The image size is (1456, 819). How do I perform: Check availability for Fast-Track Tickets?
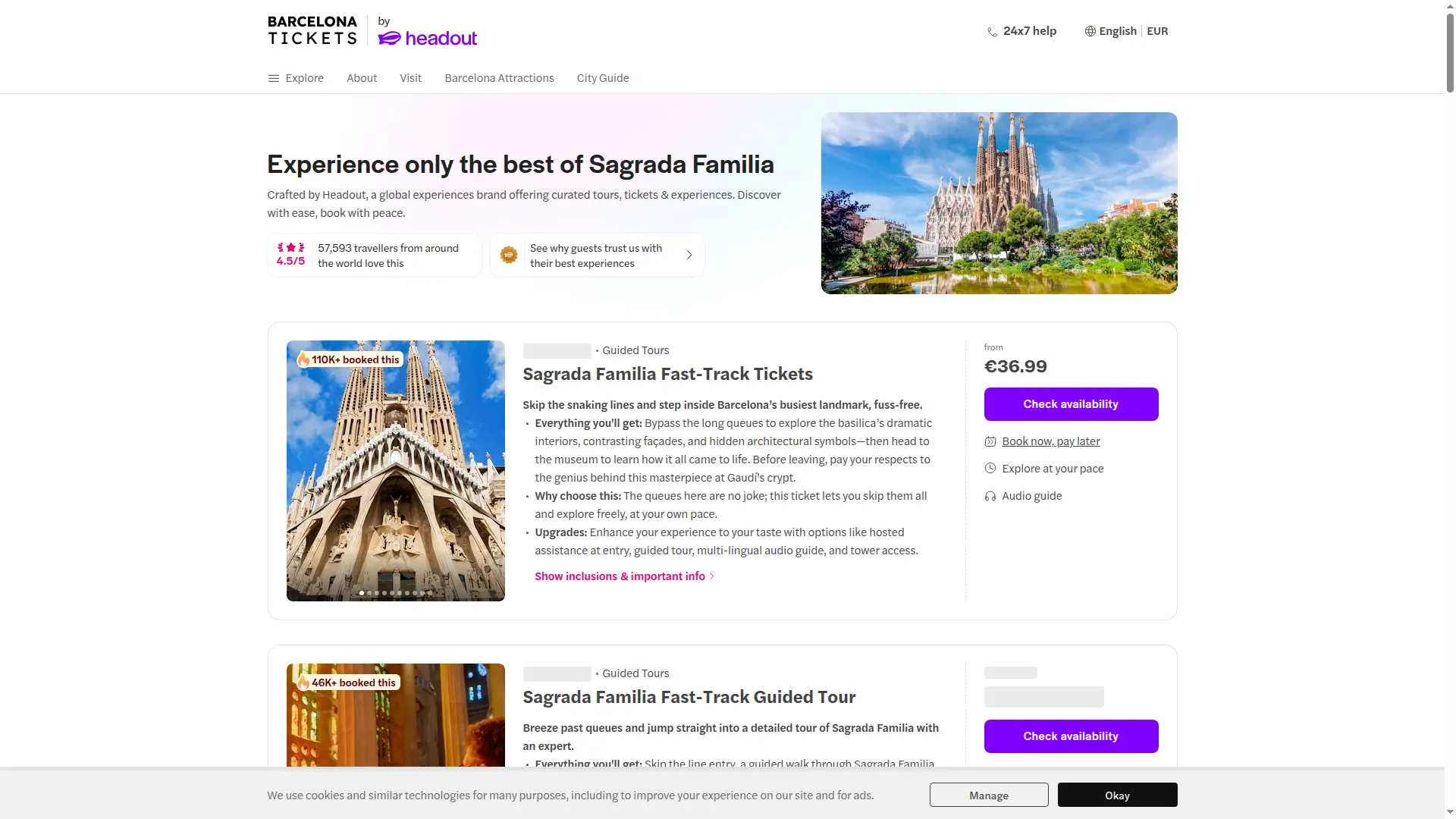pyautogui.click(x=1071, y=404)
